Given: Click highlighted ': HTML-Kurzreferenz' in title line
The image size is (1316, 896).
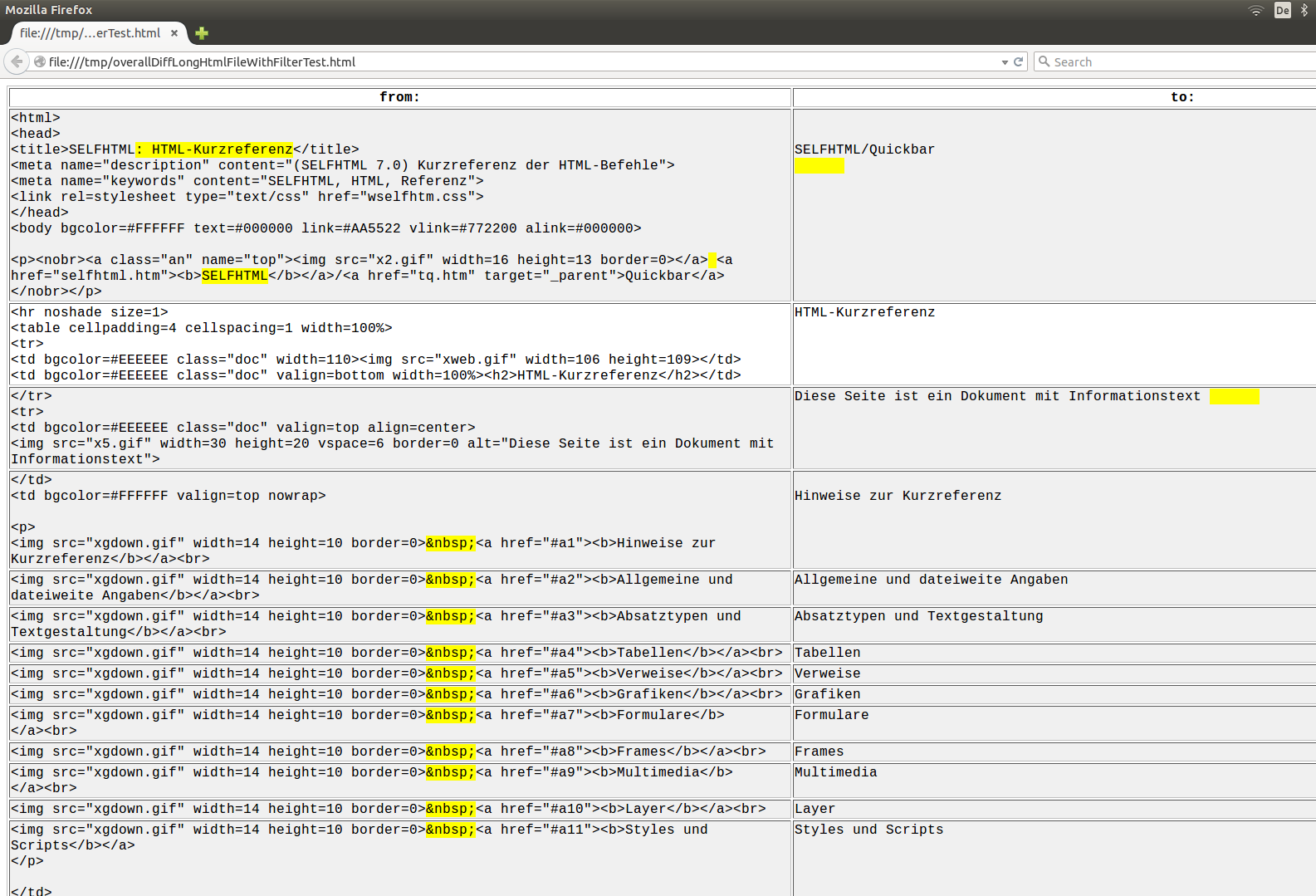Looking at the screenshot, I should (214, 149).
